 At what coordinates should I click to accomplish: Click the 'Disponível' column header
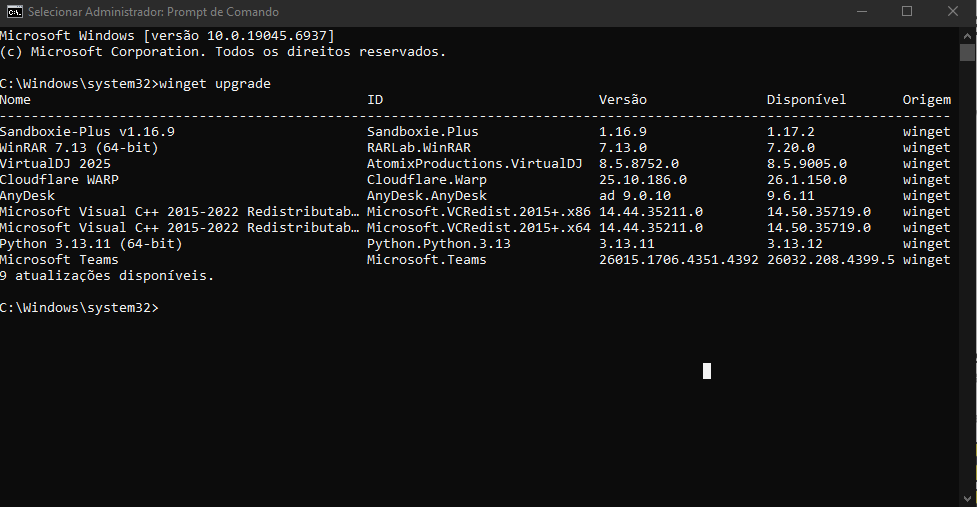click(806, 100)
